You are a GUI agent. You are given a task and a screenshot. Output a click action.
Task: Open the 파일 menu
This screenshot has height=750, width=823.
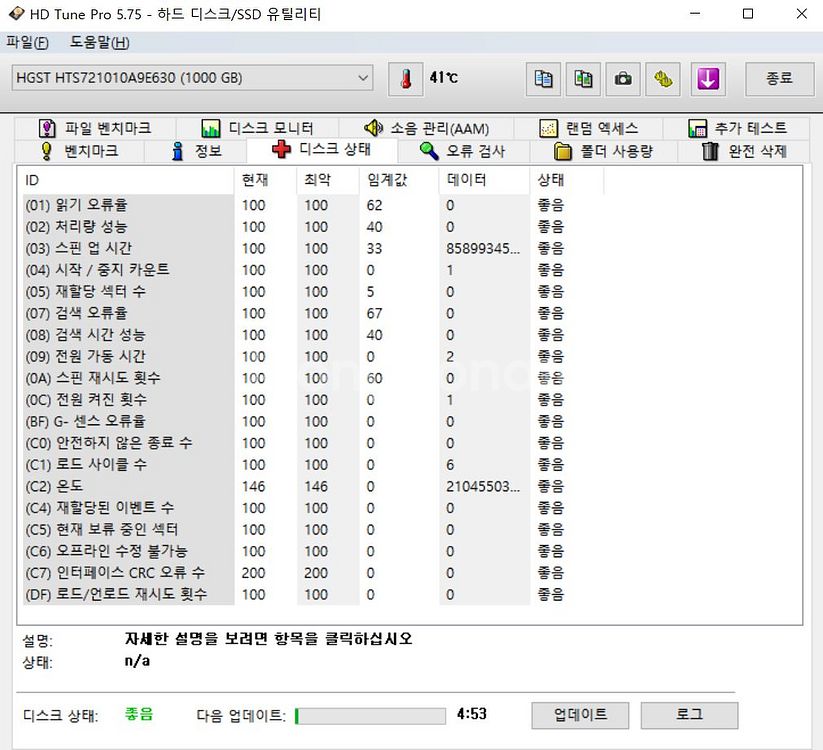pyautogui.click(x=27, y=42)
